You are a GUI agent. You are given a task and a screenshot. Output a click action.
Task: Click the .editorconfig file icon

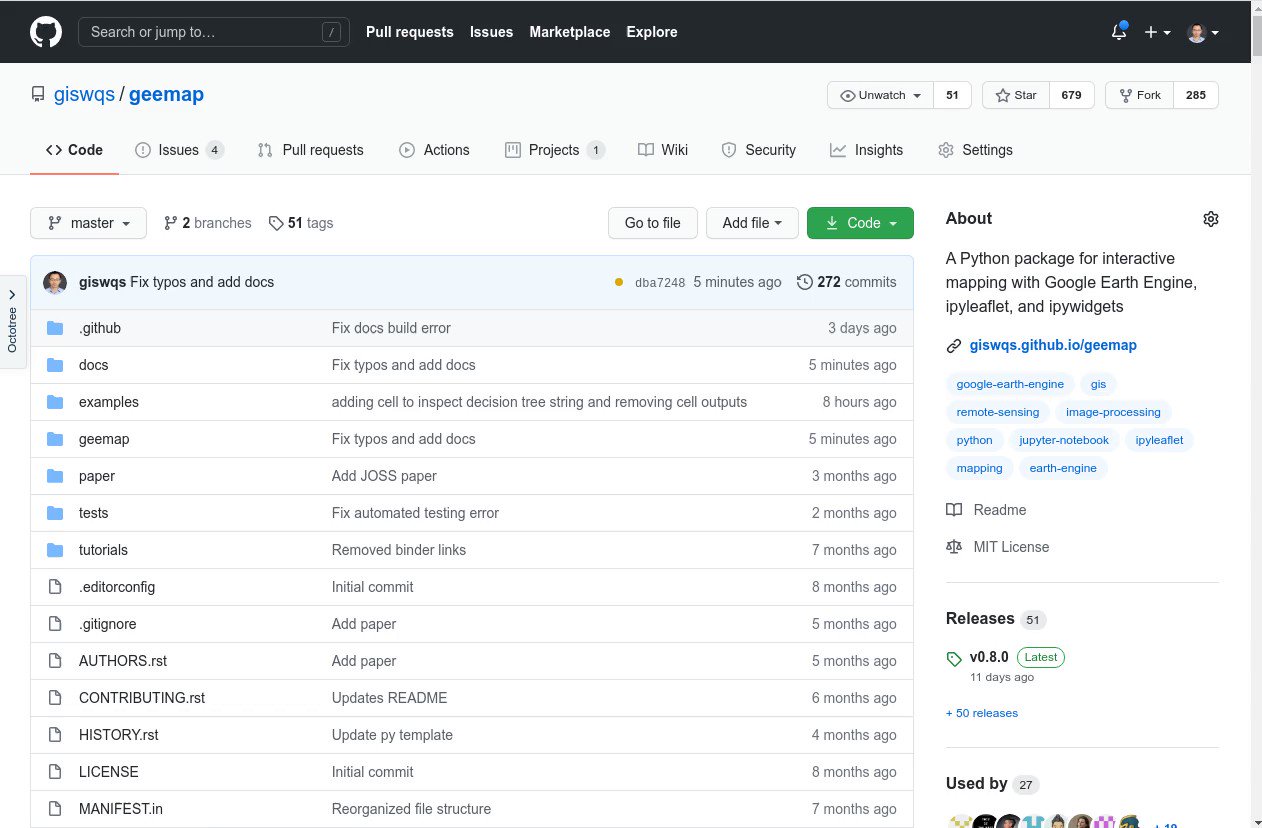click(55, 587)
